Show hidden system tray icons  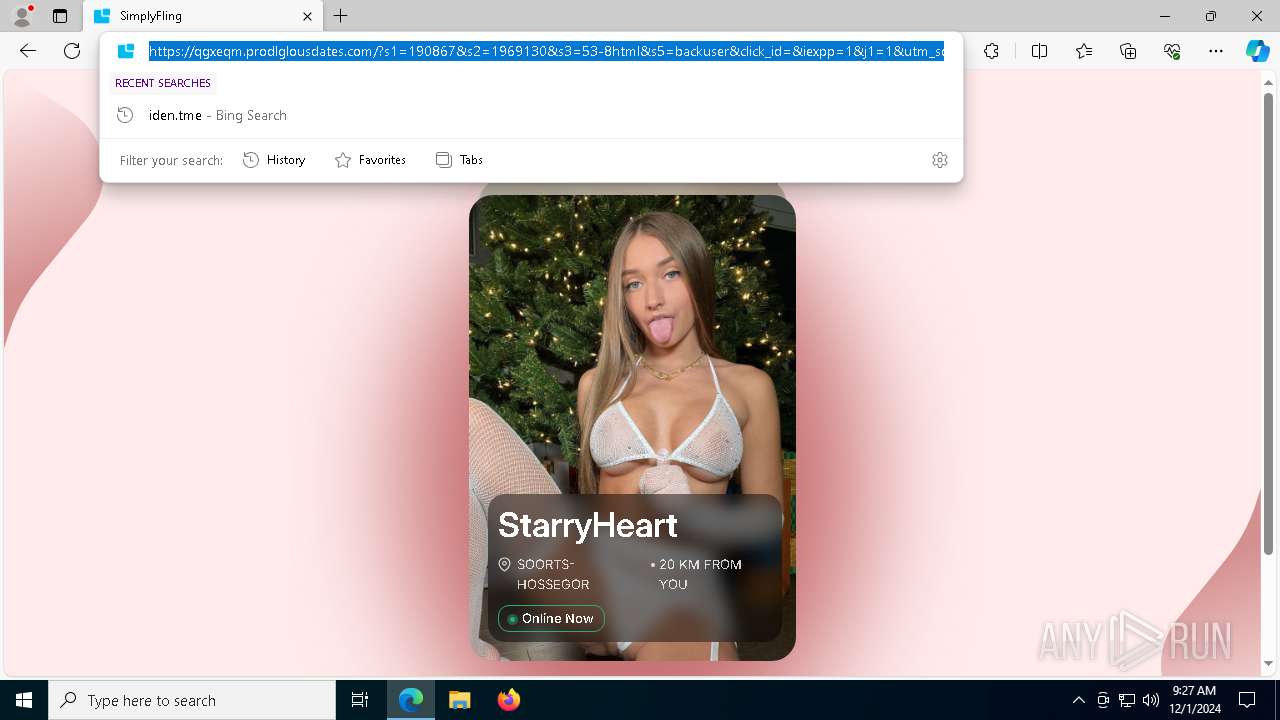1078,700
